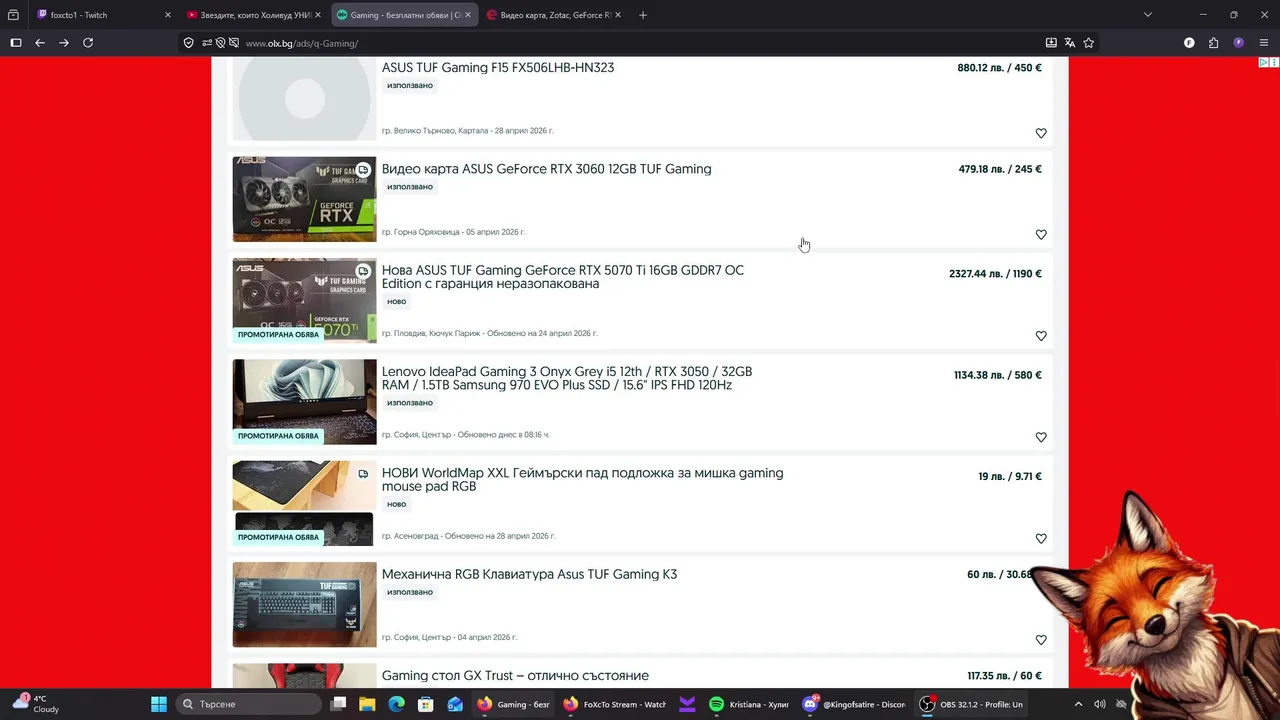Click the price 1134.38 лв. / 580 €

click(x=998, y=375)
